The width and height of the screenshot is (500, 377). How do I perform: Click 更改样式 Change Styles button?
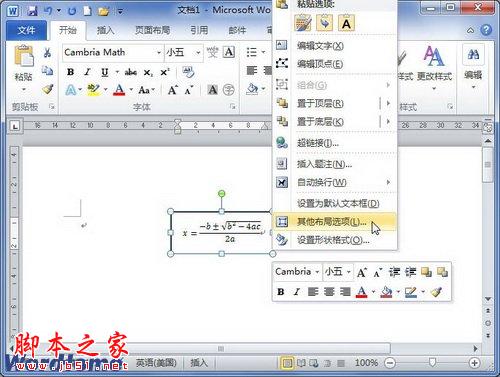(x=434, y=68)
